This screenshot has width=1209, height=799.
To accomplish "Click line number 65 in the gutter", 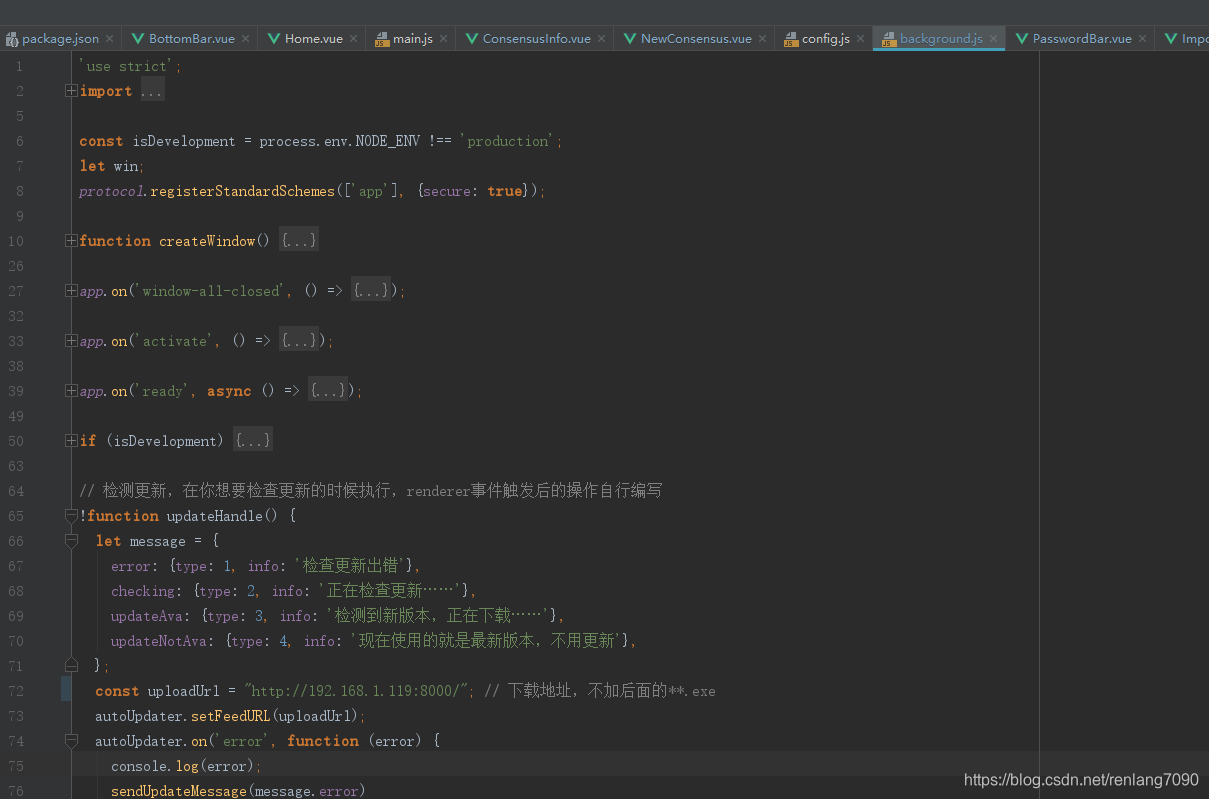I will click(16, 516).
